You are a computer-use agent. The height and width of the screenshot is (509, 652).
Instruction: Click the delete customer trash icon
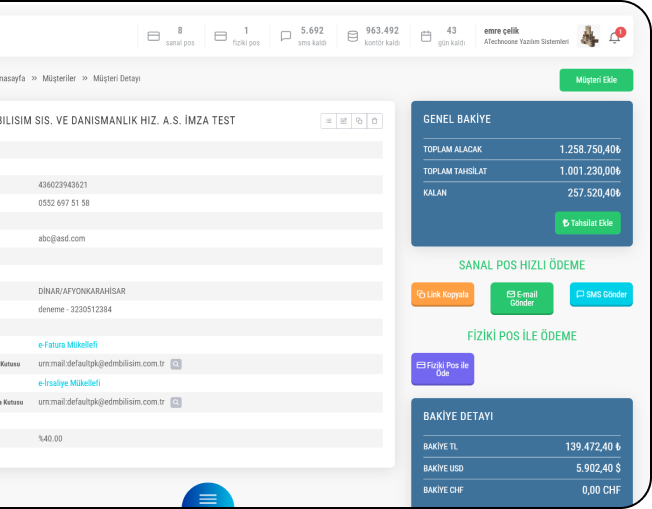pos(375,121)
